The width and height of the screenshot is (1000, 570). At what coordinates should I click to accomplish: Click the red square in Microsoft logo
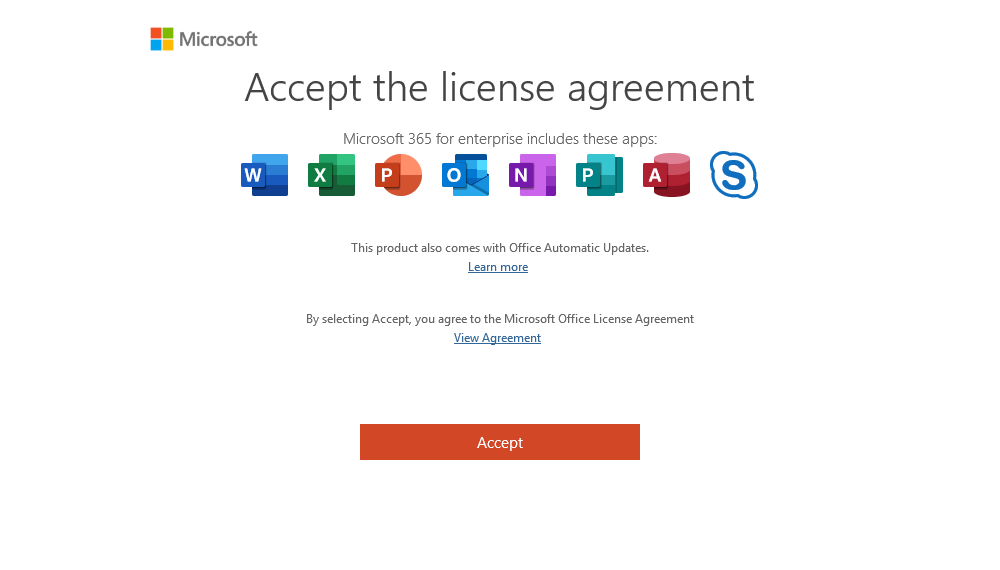pyautogui.click(x=156, y=33)
